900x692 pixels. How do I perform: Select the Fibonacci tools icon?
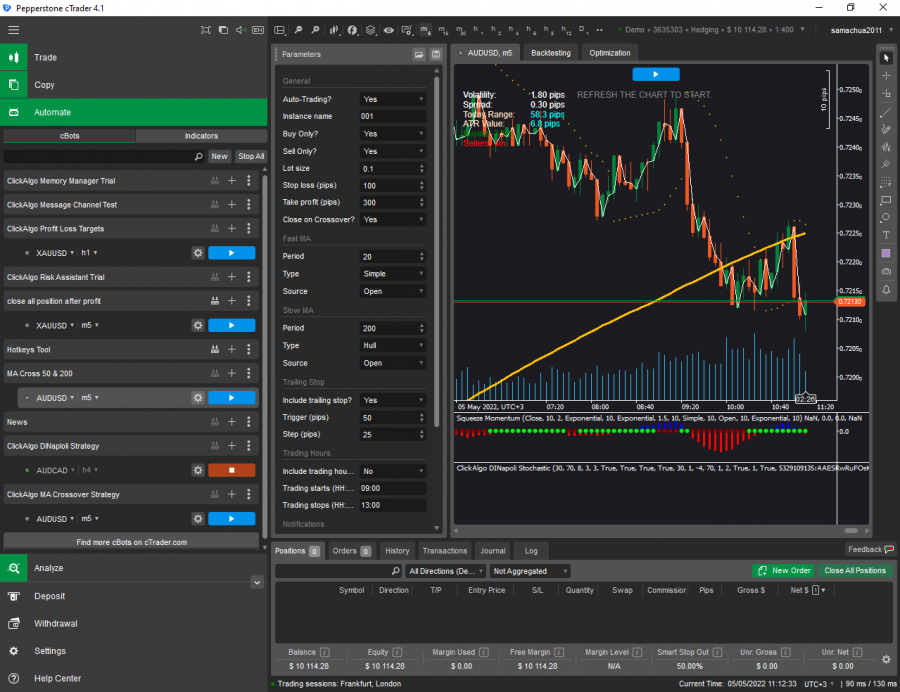[886, 182]
